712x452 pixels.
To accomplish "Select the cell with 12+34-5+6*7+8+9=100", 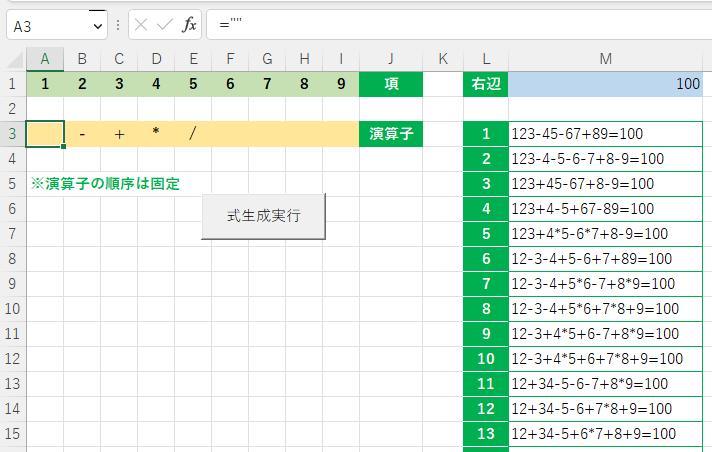I will 605,433.
